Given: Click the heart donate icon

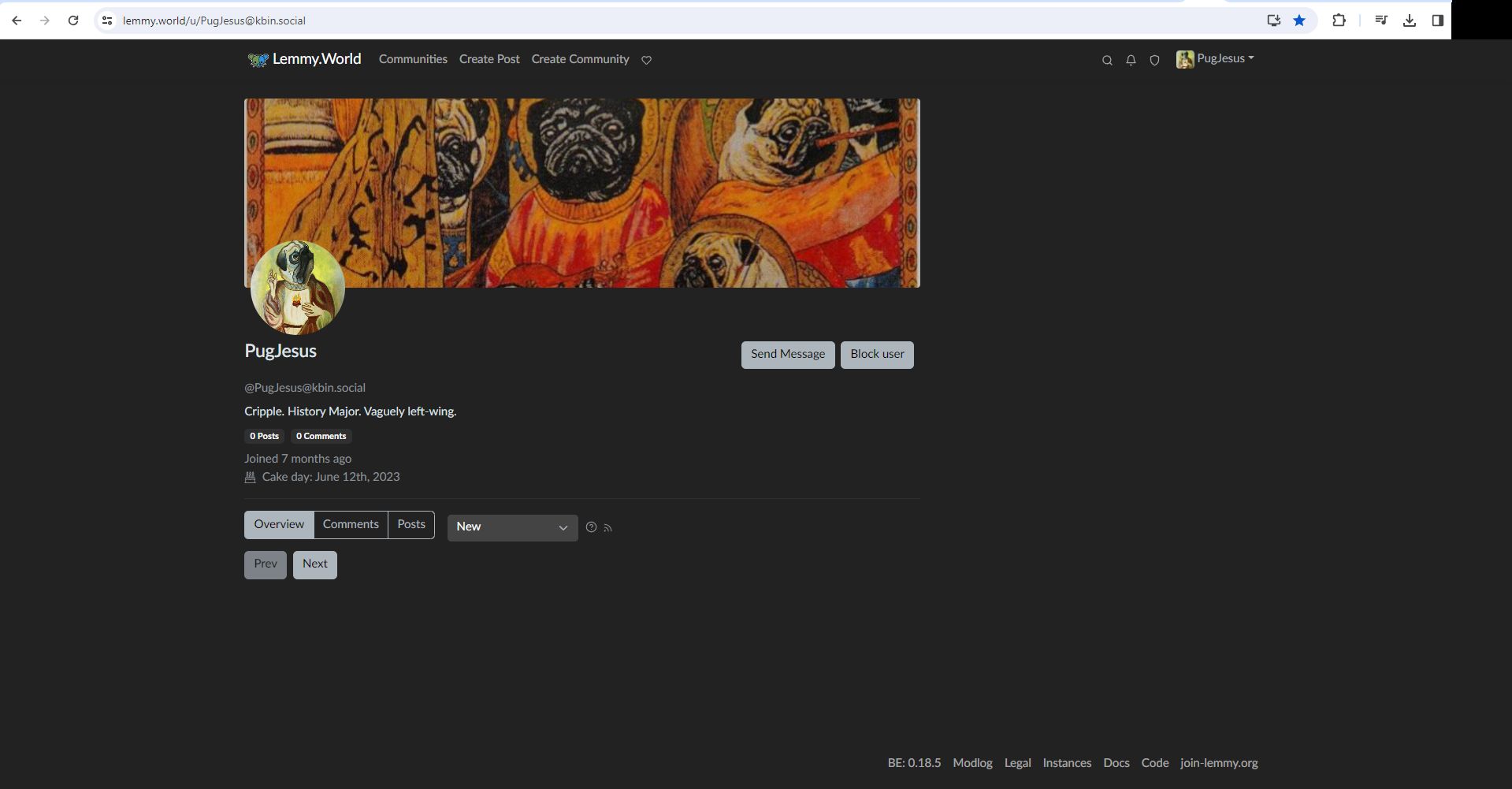Looking at the screenshot, I should 646,60.
